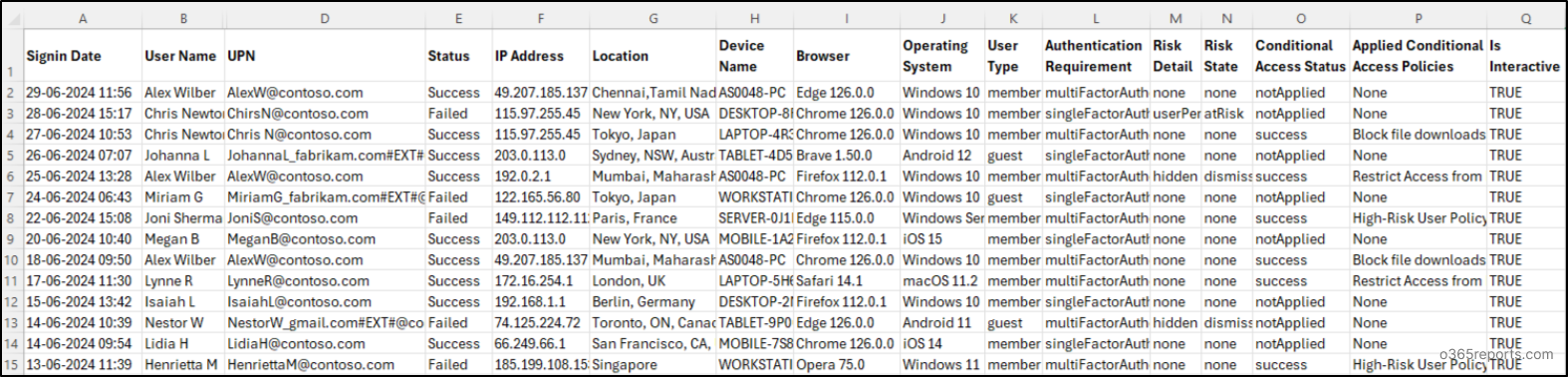The image size is (1568, 377).
Task: Click the 'Operating System' header cell
Action: click(x=942, y=56)
